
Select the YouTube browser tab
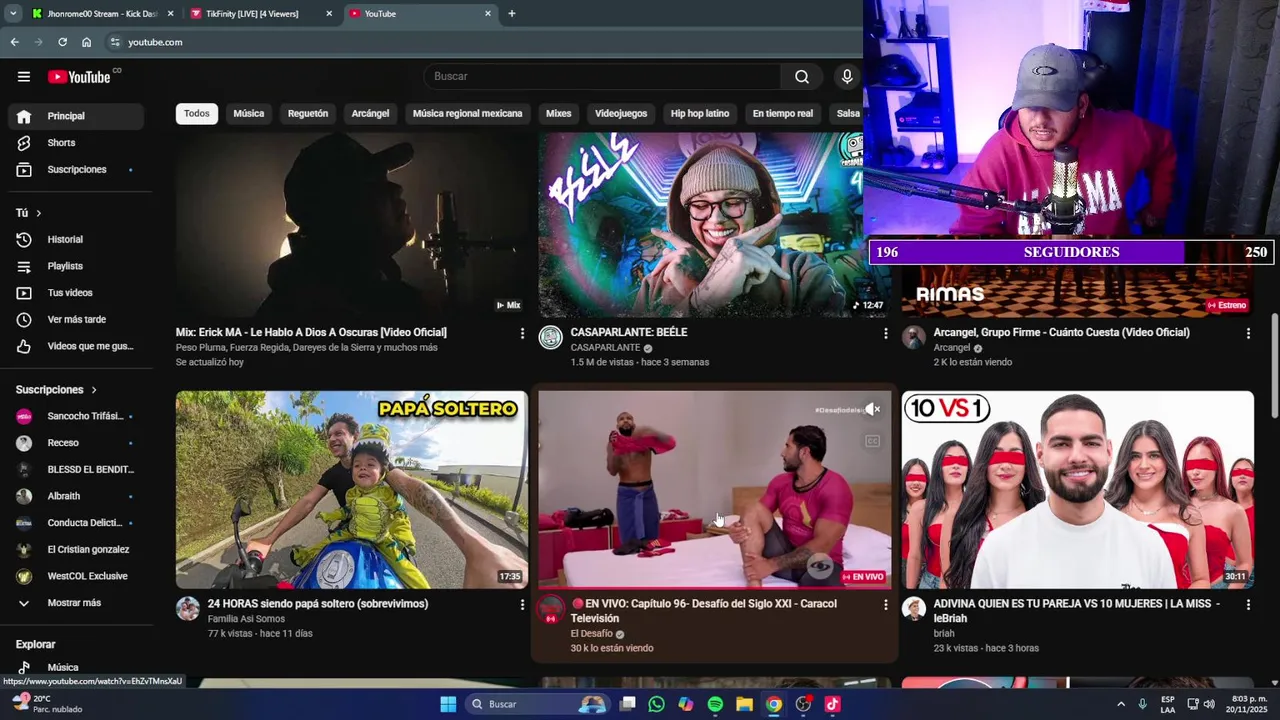click(419, 14)
